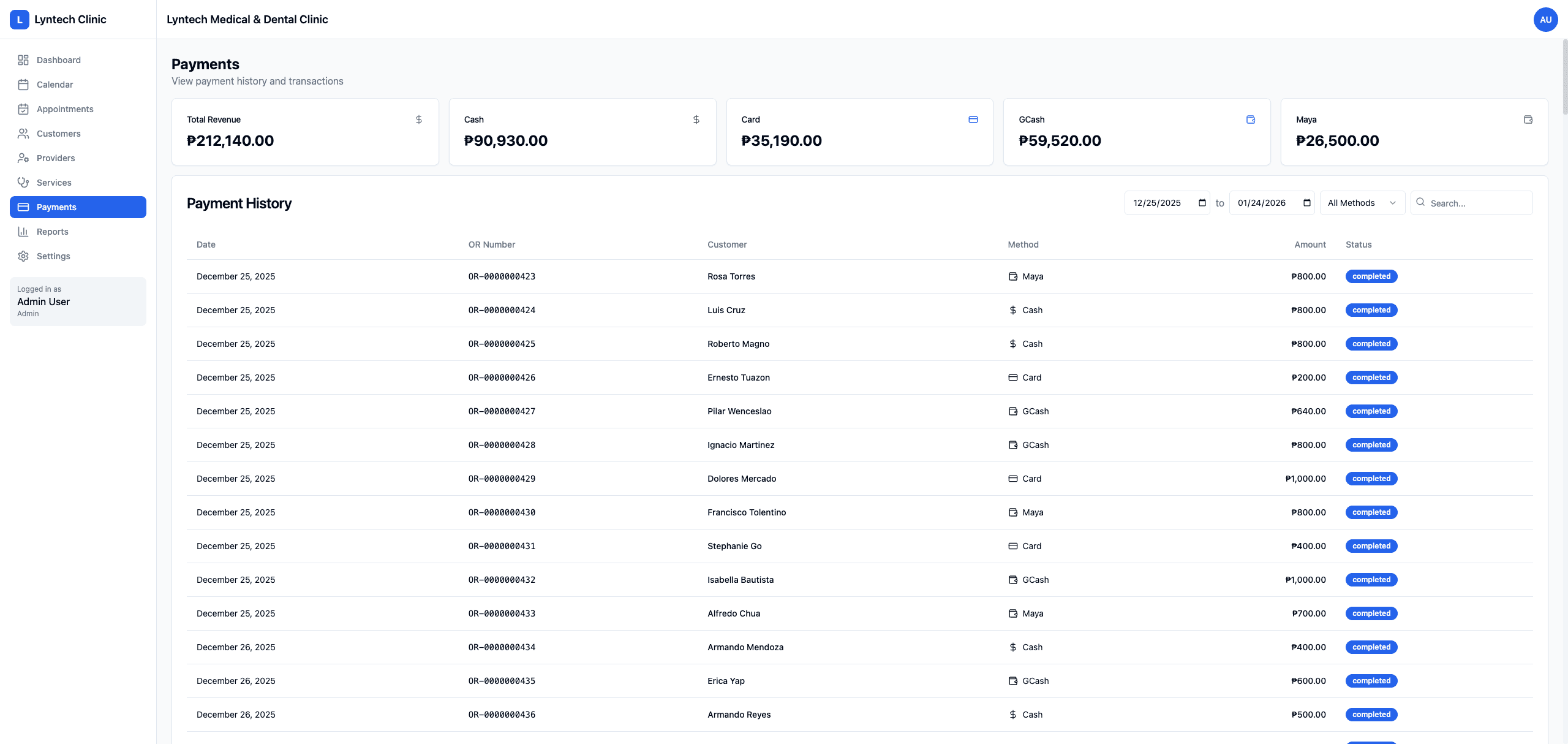Screen dimensions: 1568x744
Task: Click the completed badge for Stephanie Go
Action: (1371, 546)
